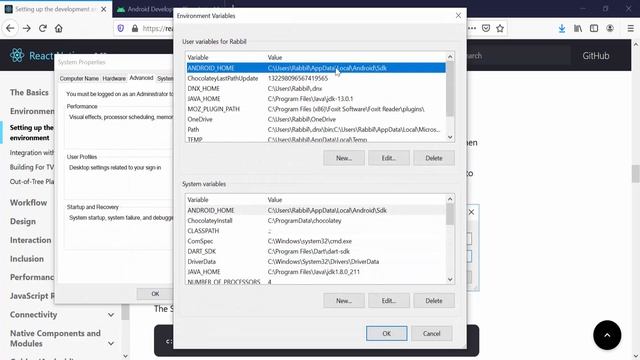The image size is (640, 360).
Task: Click the scroll-to-top round button
Action: tap(607, 335)
